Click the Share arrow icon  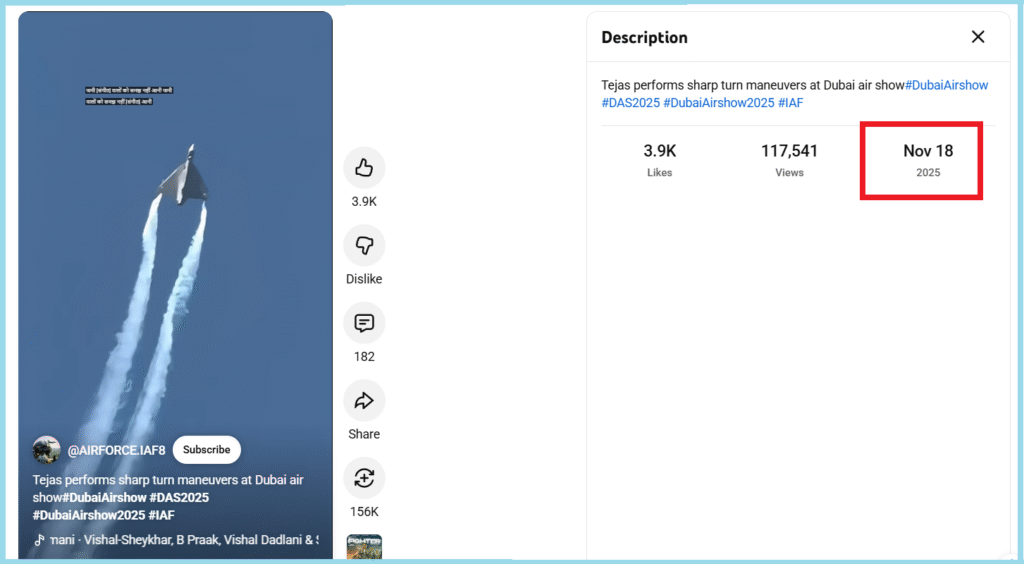364,401
